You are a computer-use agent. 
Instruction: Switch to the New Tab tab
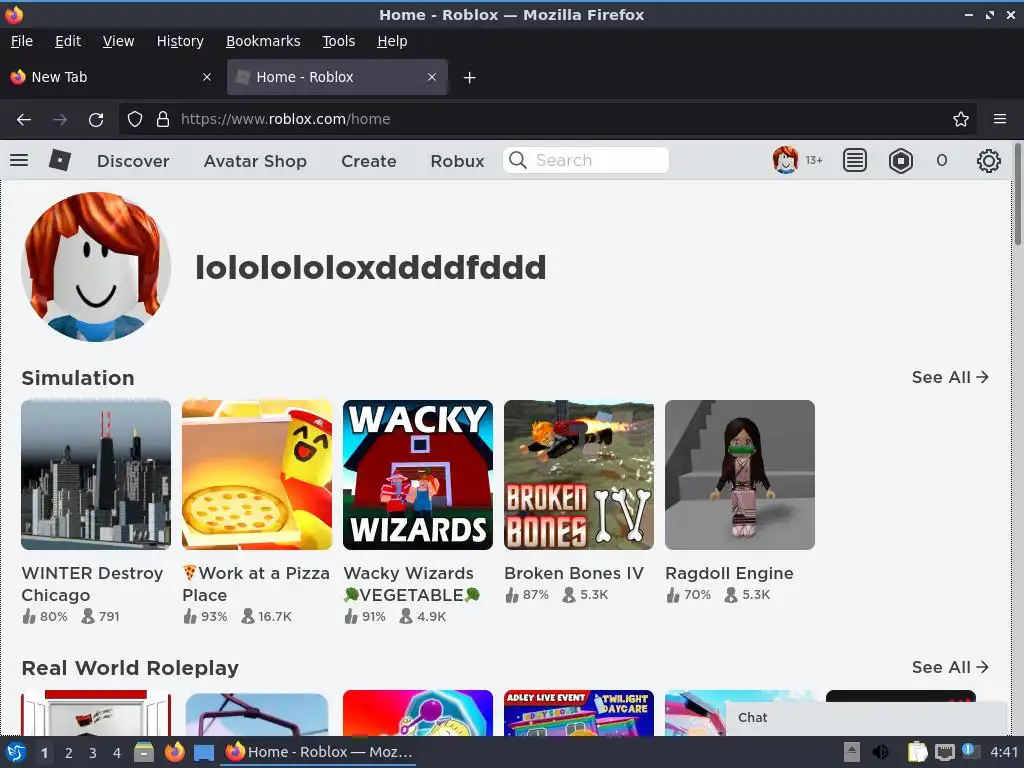click(x=111, y=77)
